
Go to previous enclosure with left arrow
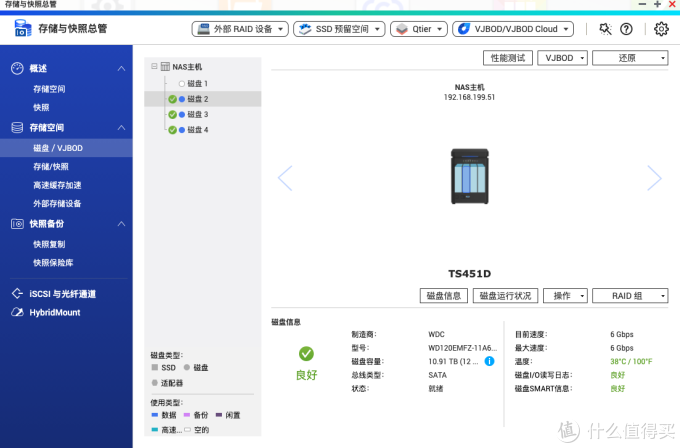click(285, 178)
